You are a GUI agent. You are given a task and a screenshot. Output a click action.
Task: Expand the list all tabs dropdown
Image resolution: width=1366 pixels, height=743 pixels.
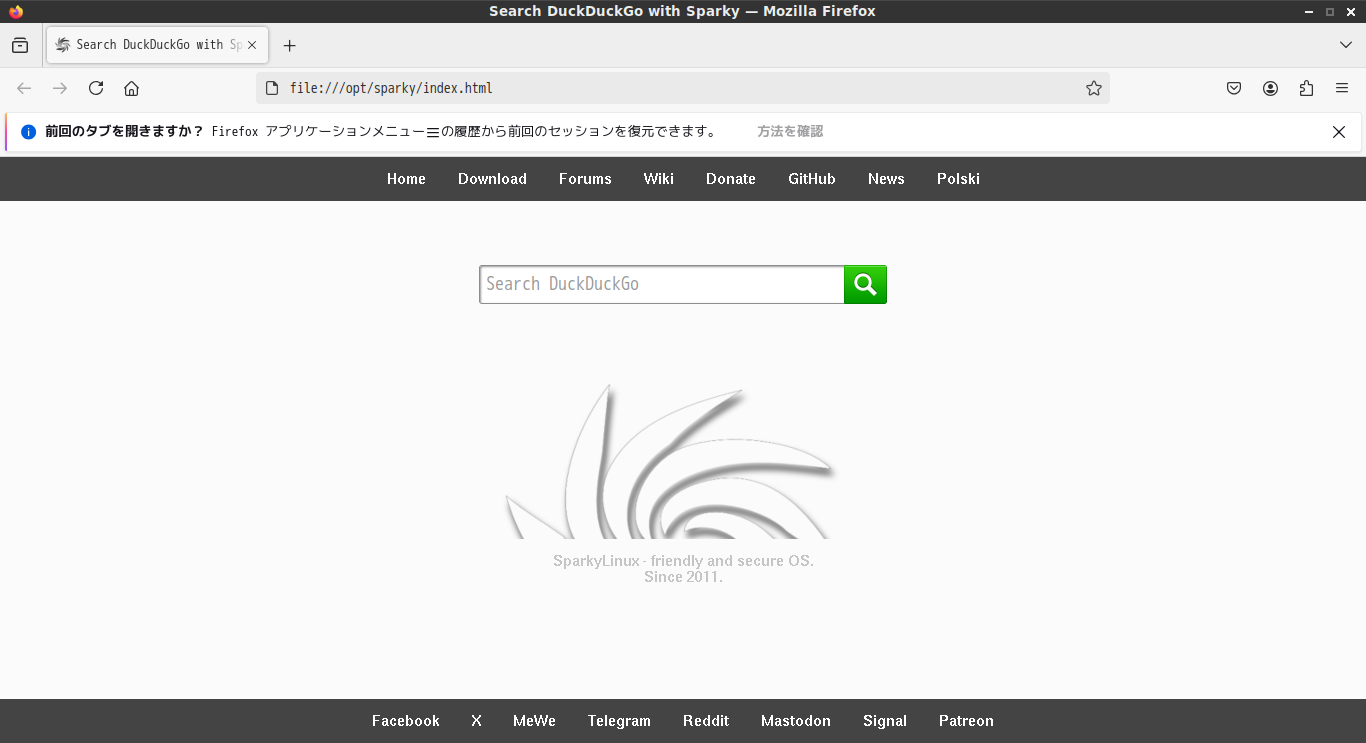click(x=1346, y=45)
